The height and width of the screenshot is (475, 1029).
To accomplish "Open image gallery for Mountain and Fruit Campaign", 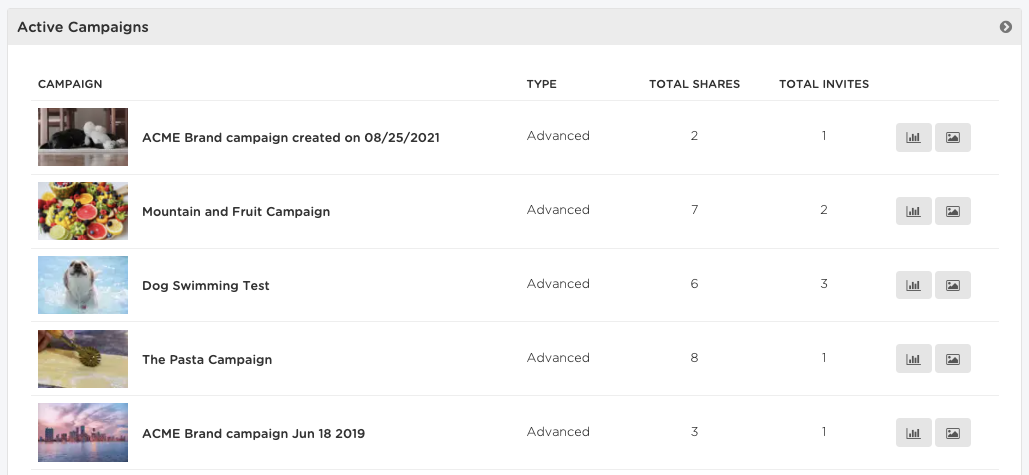I will click(x=952, y=211).
